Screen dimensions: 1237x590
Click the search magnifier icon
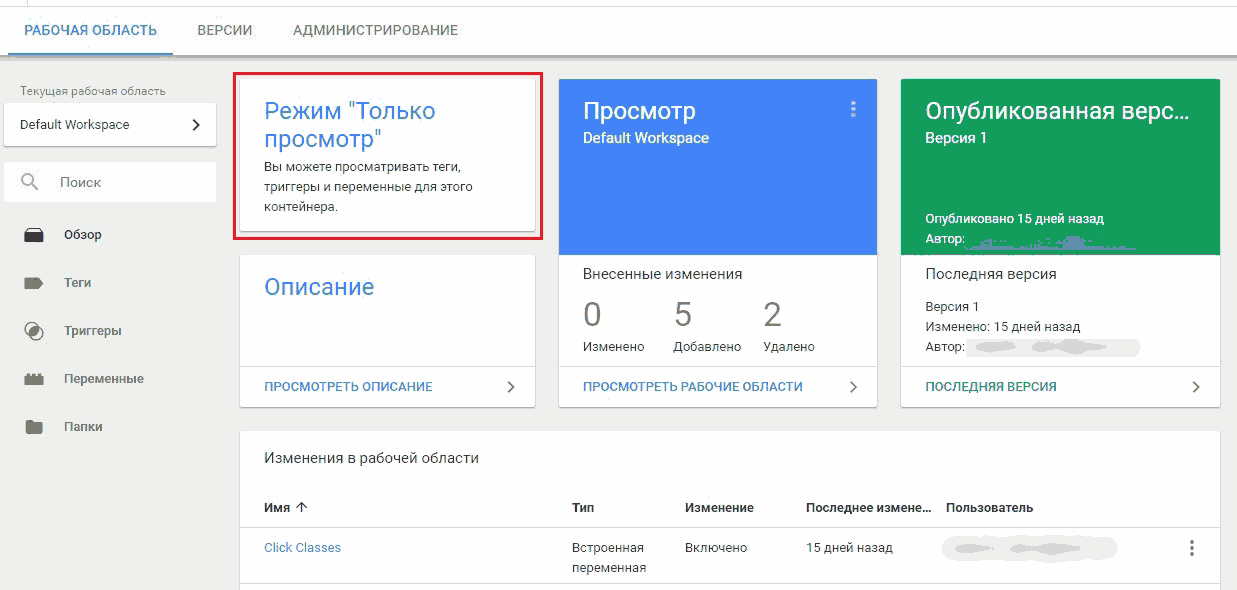point(30,183)
